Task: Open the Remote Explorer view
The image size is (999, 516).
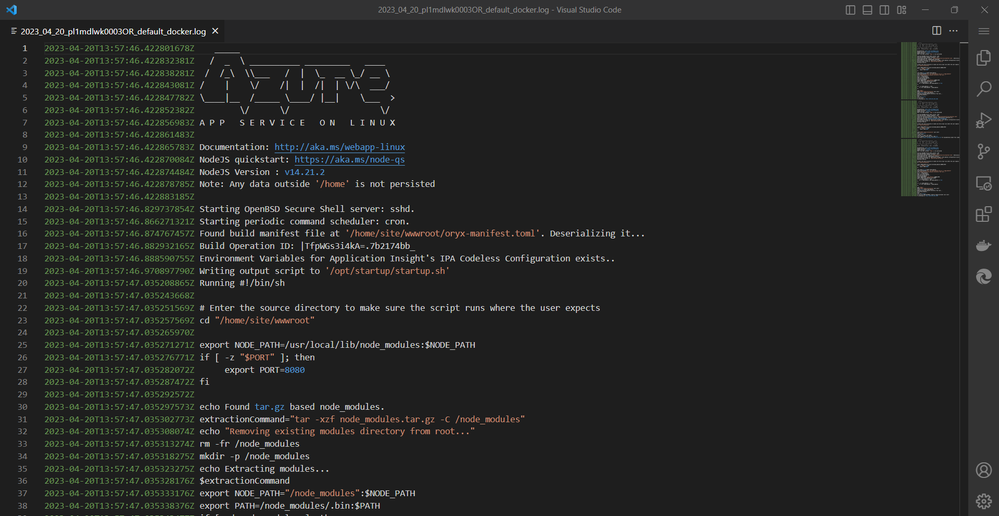Action: [984, 183]
